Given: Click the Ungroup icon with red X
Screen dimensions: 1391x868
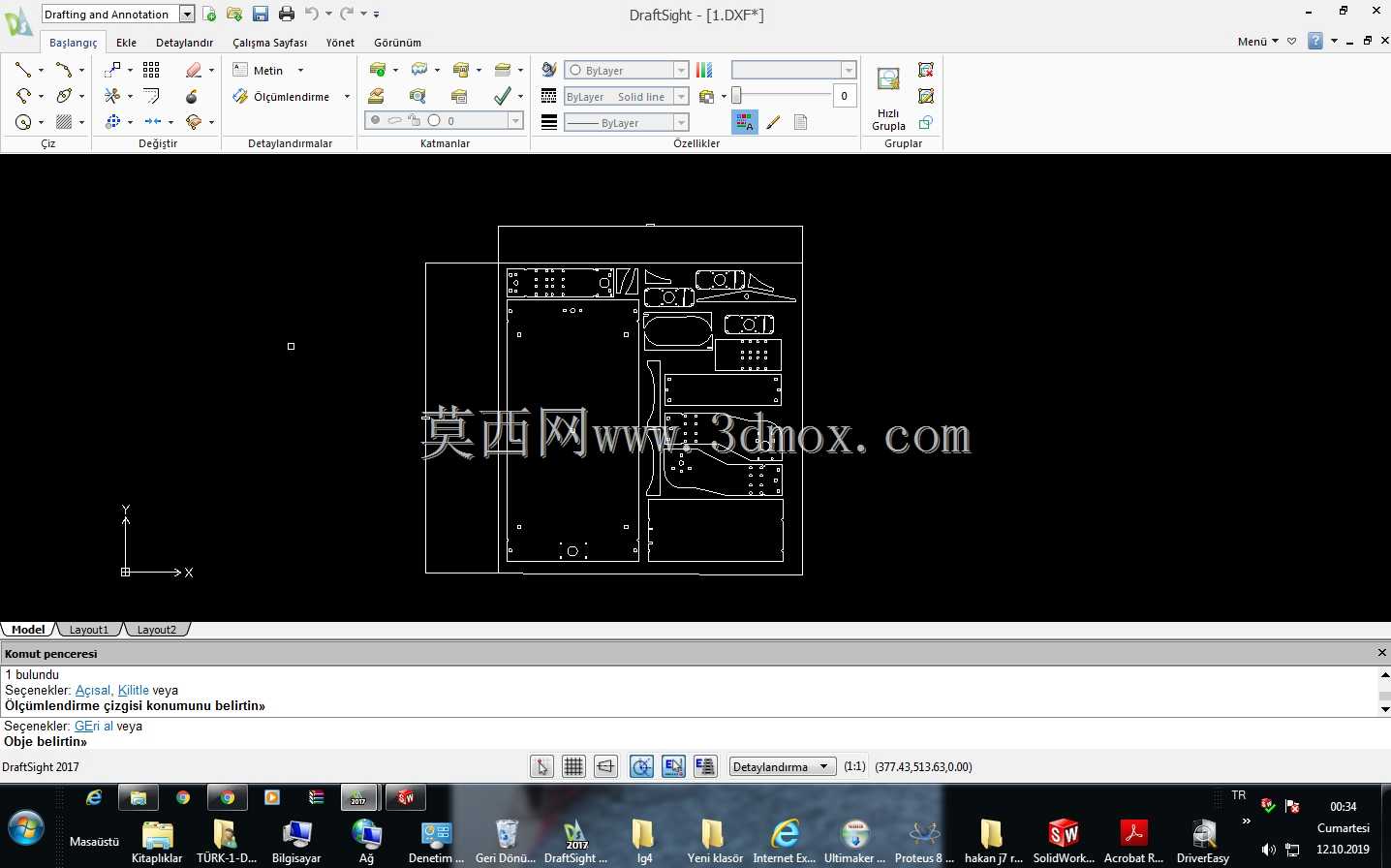Looking at the screenshot, I should coord(926,70).
